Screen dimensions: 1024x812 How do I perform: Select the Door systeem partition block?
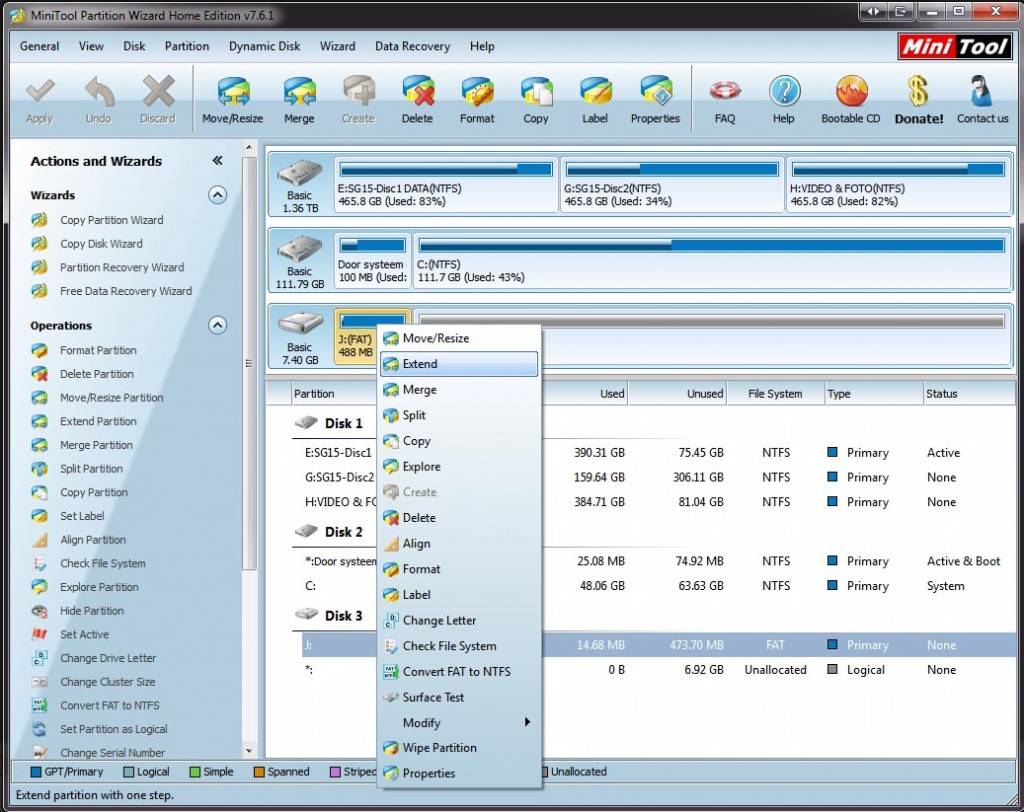point(372,261)
